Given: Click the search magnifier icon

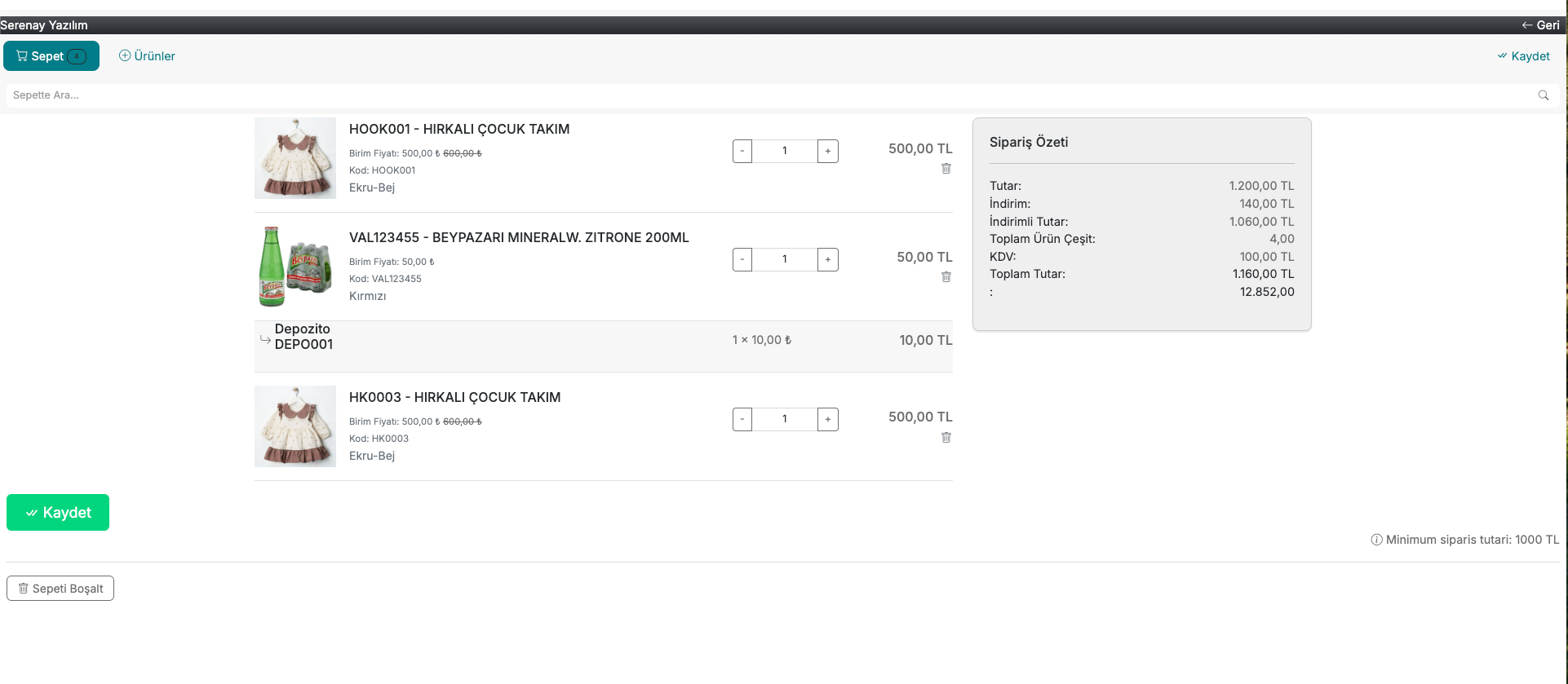Looking at the screenshot, I should [1543, 95].
